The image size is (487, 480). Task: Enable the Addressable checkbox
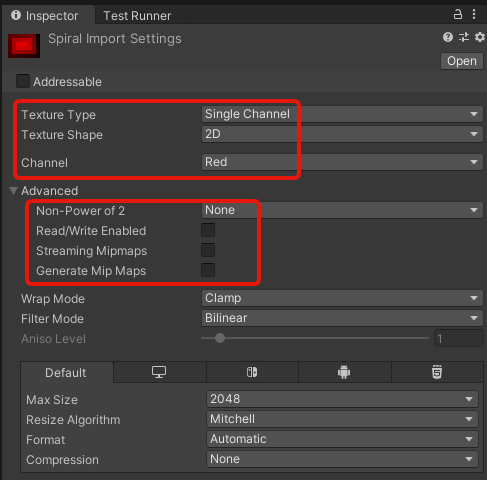pos(23,81)
